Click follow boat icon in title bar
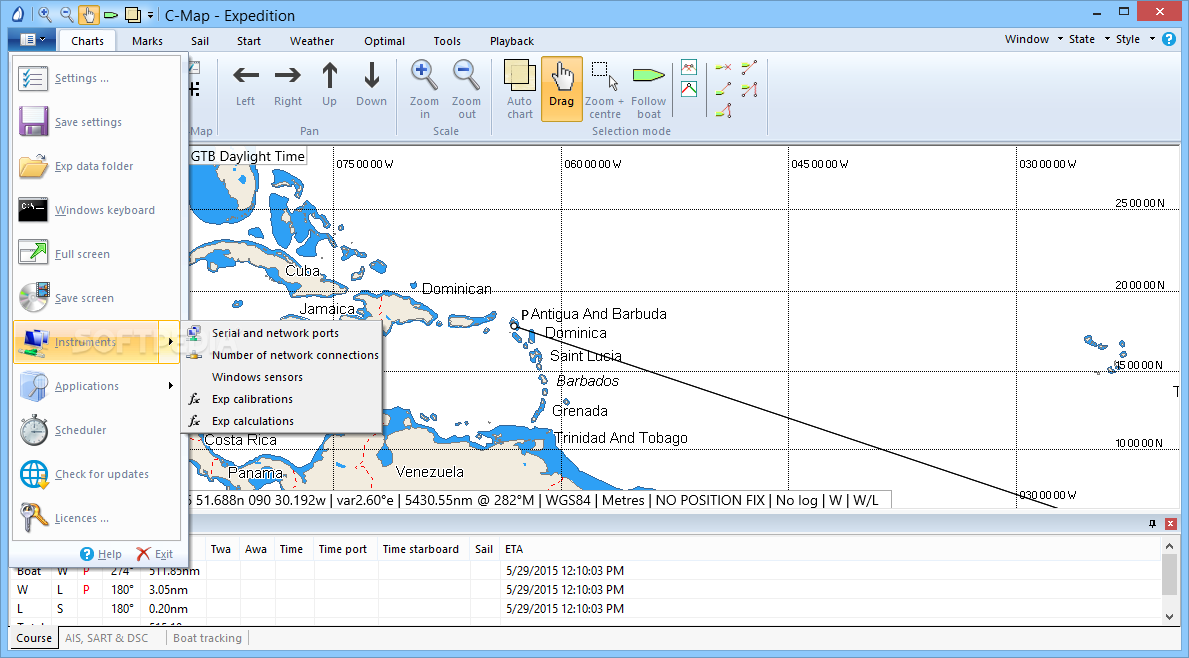Viewport: 1189px width, 658px height. coord(111,14)
